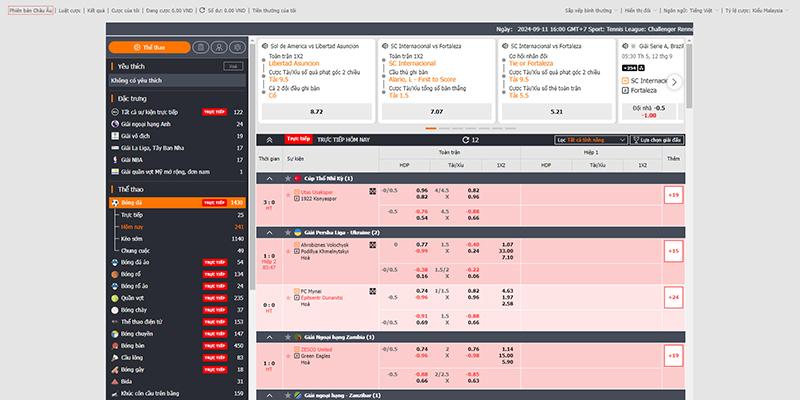Click Phiên bản Châu Âu link
This screenshot has height=400, width=800.
pos(31,10)
